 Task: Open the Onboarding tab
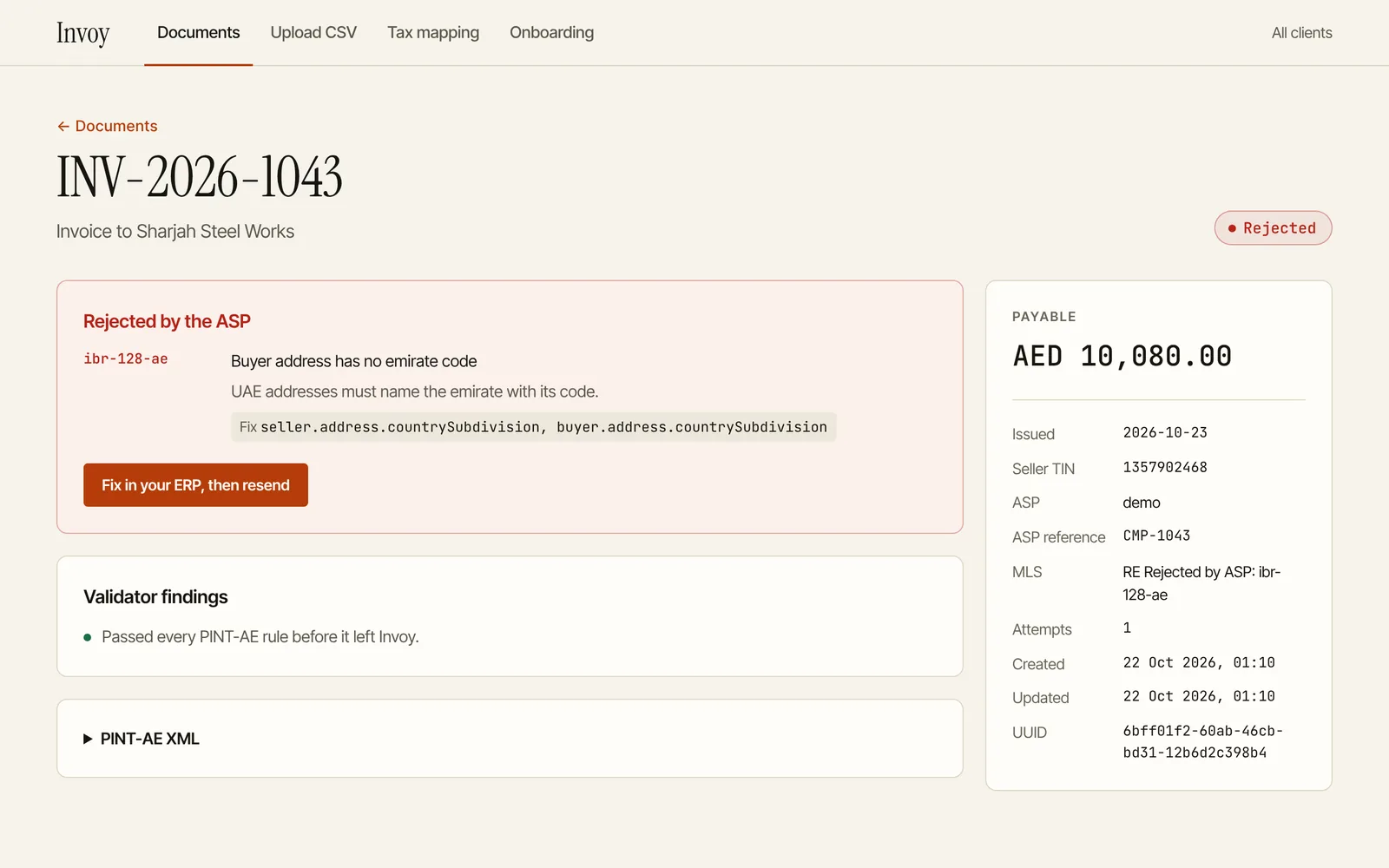click(551, 33)
